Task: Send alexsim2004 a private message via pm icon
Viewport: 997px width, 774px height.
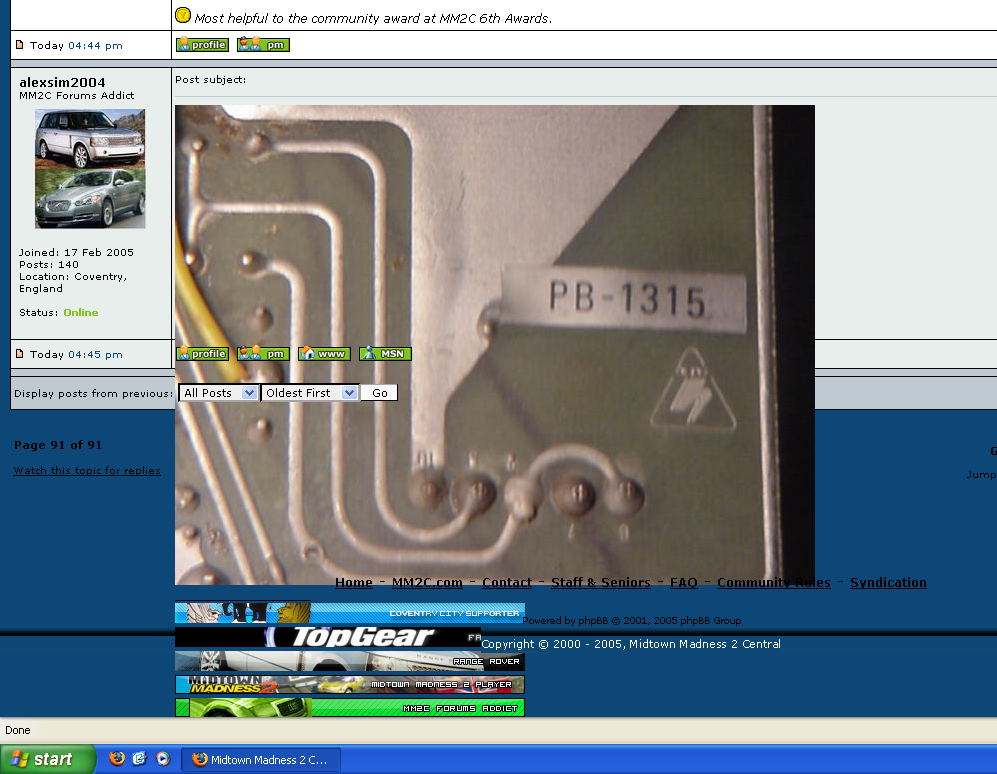Action: [x=263, y=354]
